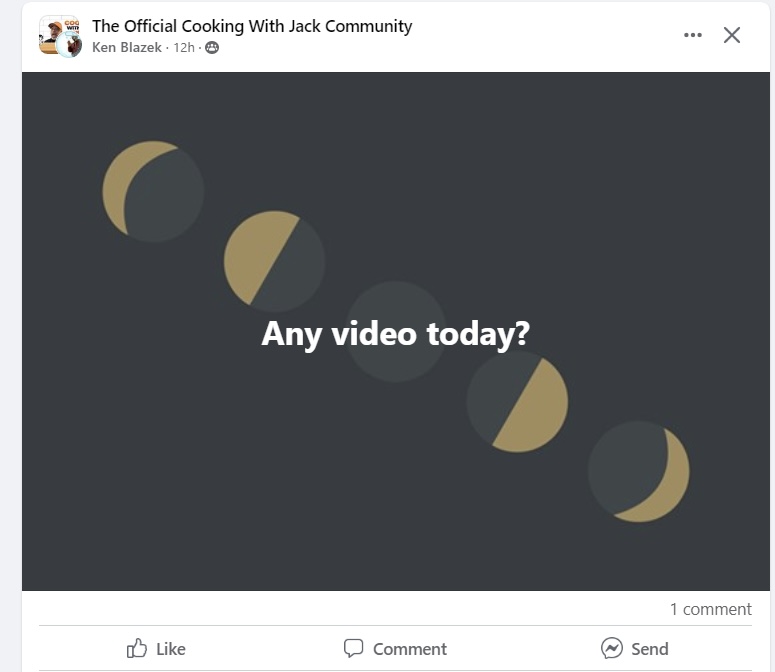This screenshot has width=775, height=672.
Task: Click the bottom-right crescent moon graphic
Action: click(x=639, y=471)
